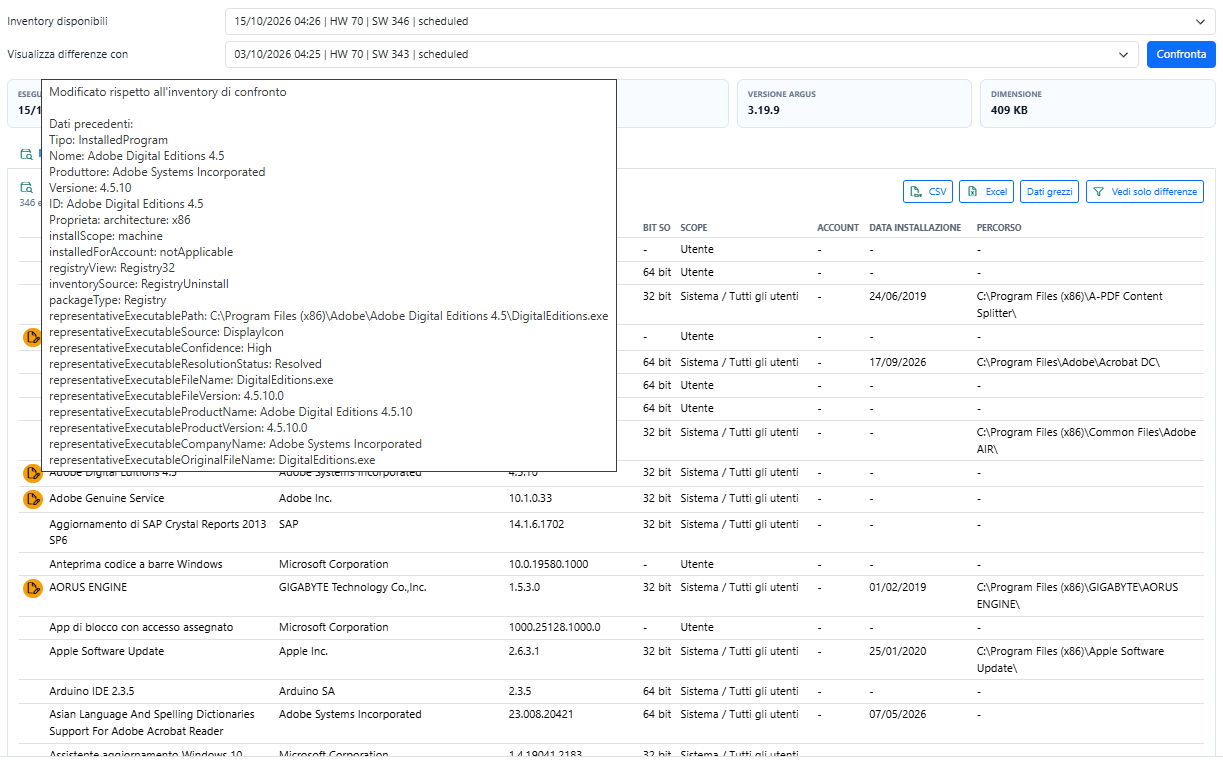Select version 1.5.3.0 cell
The width and height of the screenshot is (1223, 760).
[524, 587]
